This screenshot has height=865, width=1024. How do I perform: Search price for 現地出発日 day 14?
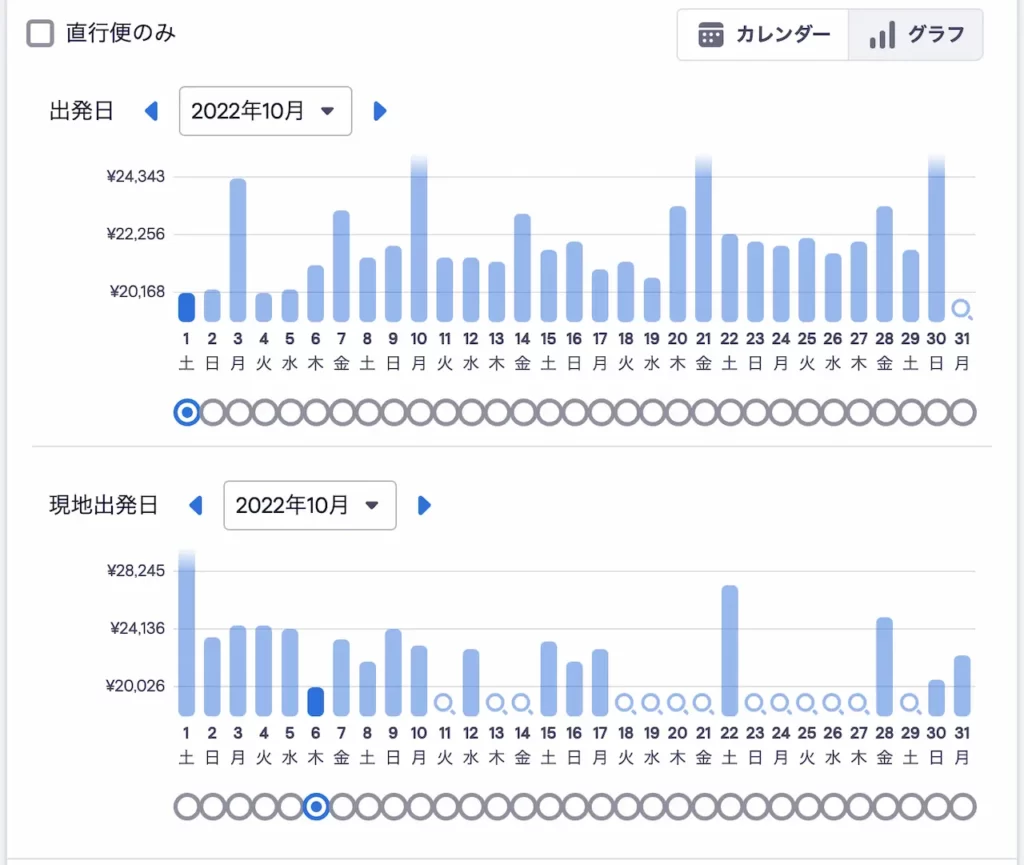(x=522, y=703)
